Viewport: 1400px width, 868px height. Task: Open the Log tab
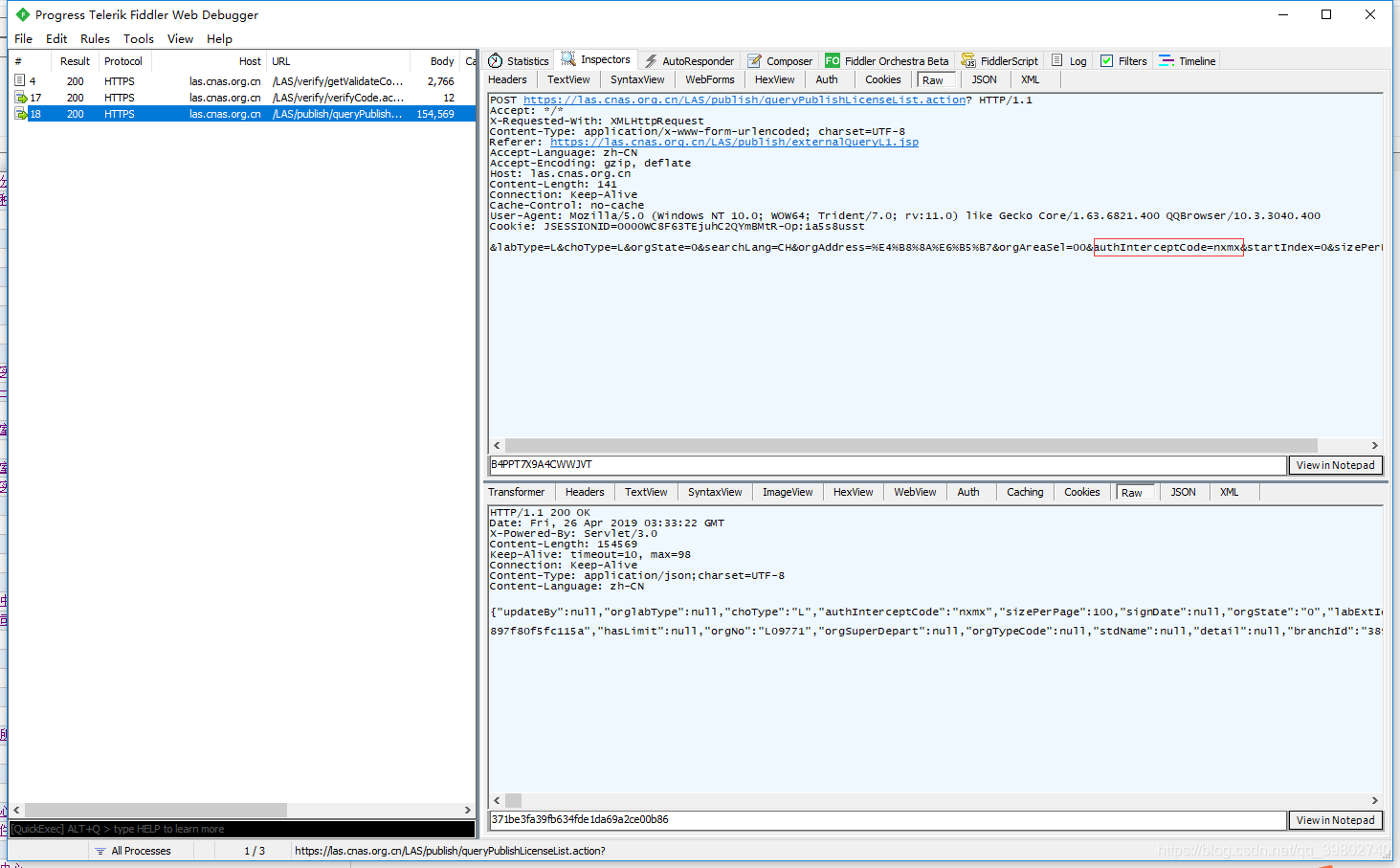pyautogui.click(x=1069, y=61)
